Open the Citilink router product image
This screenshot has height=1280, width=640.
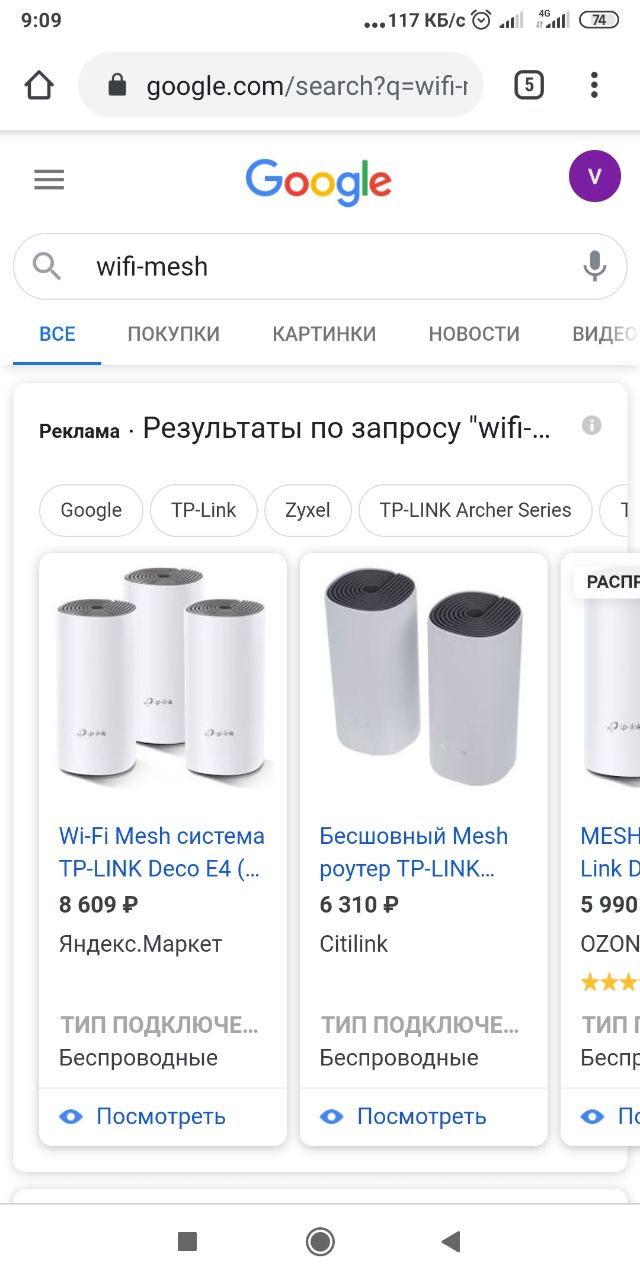[x=423, y=675]
